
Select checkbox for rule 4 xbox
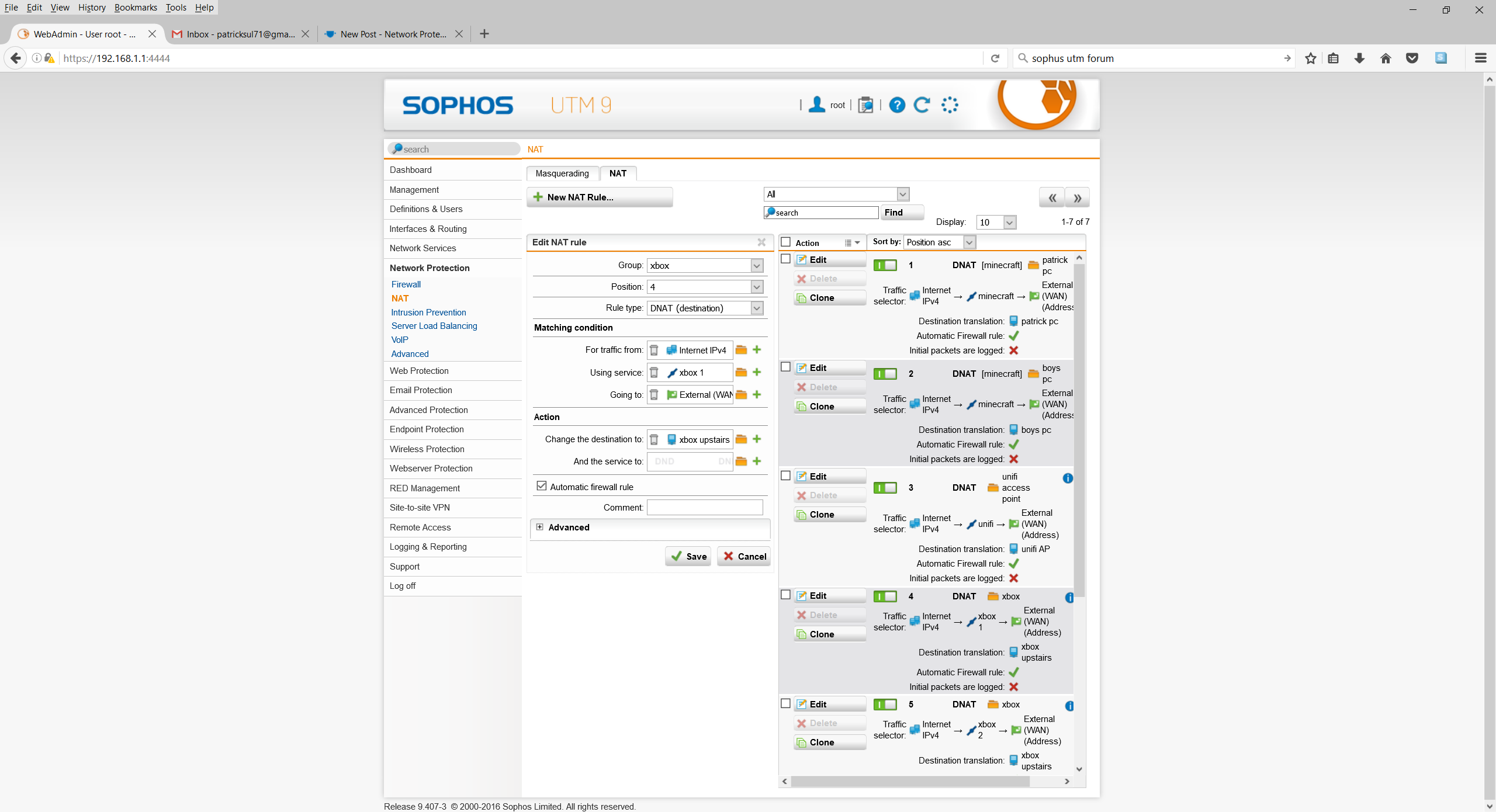[786, 595]
